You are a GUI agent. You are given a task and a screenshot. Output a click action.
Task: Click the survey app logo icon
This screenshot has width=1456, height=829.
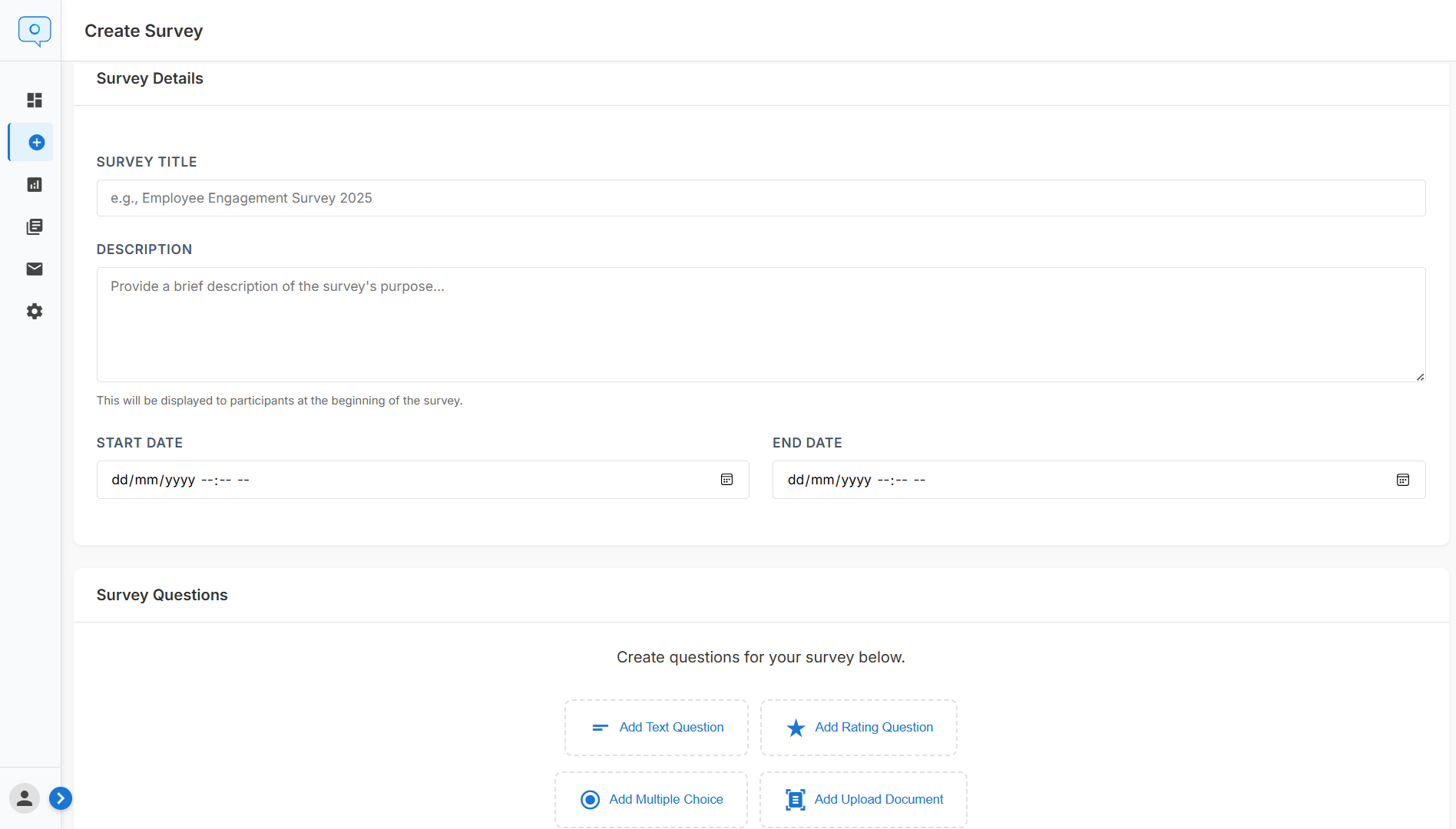(35, 31)
